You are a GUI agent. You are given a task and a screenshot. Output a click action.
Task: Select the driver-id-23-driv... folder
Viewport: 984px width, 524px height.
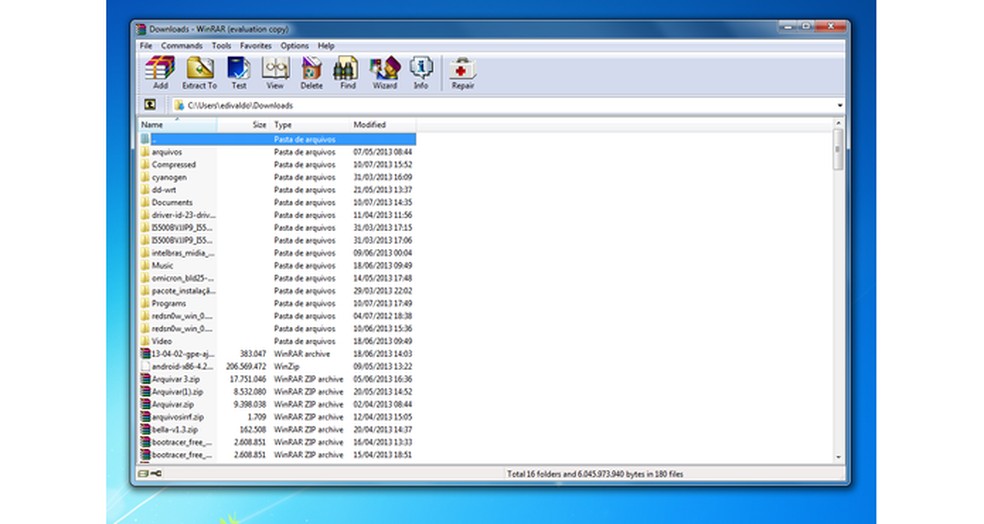[x=183, y=215]
